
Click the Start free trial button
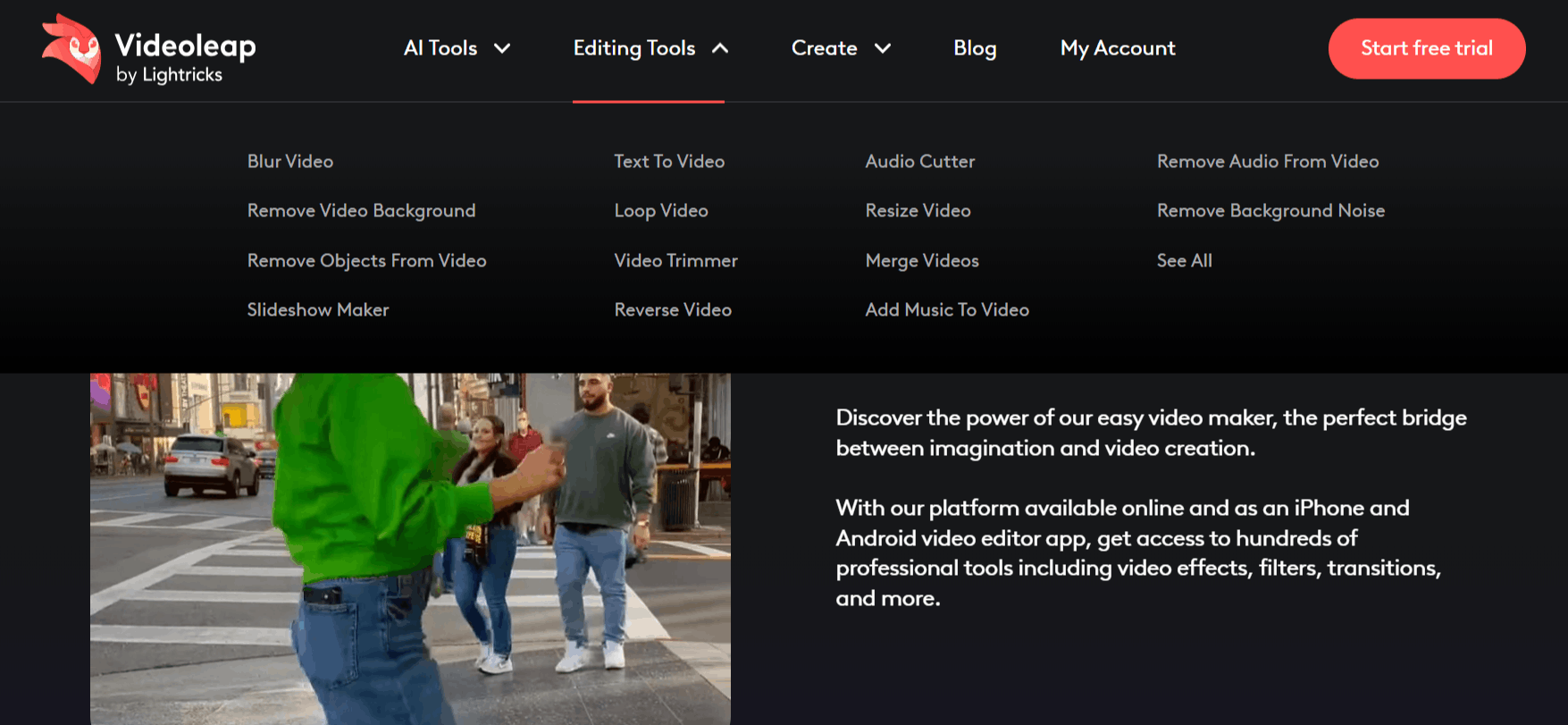[x=1427, y=48]
